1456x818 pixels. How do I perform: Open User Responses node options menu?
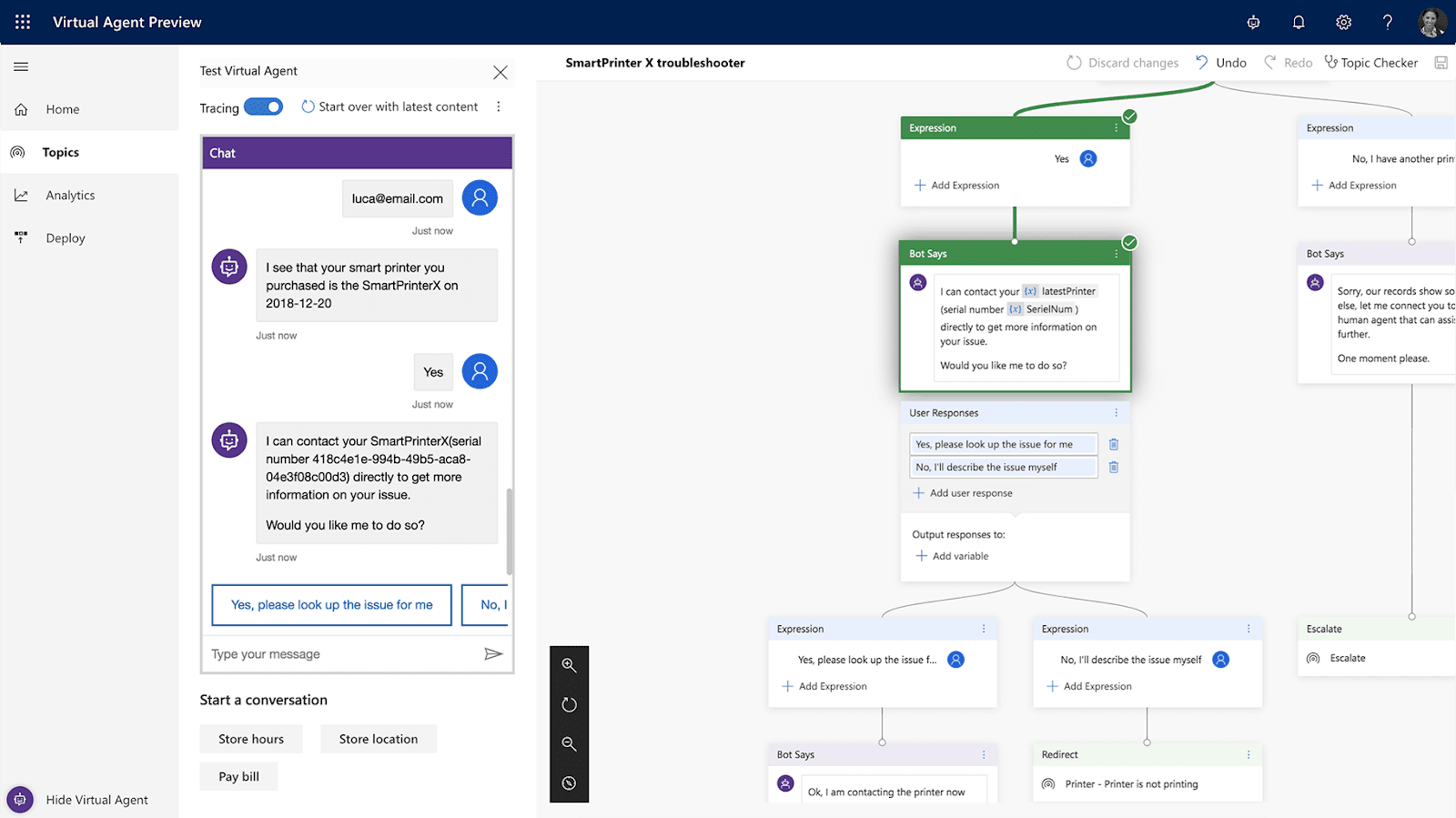coord(1117,413)
